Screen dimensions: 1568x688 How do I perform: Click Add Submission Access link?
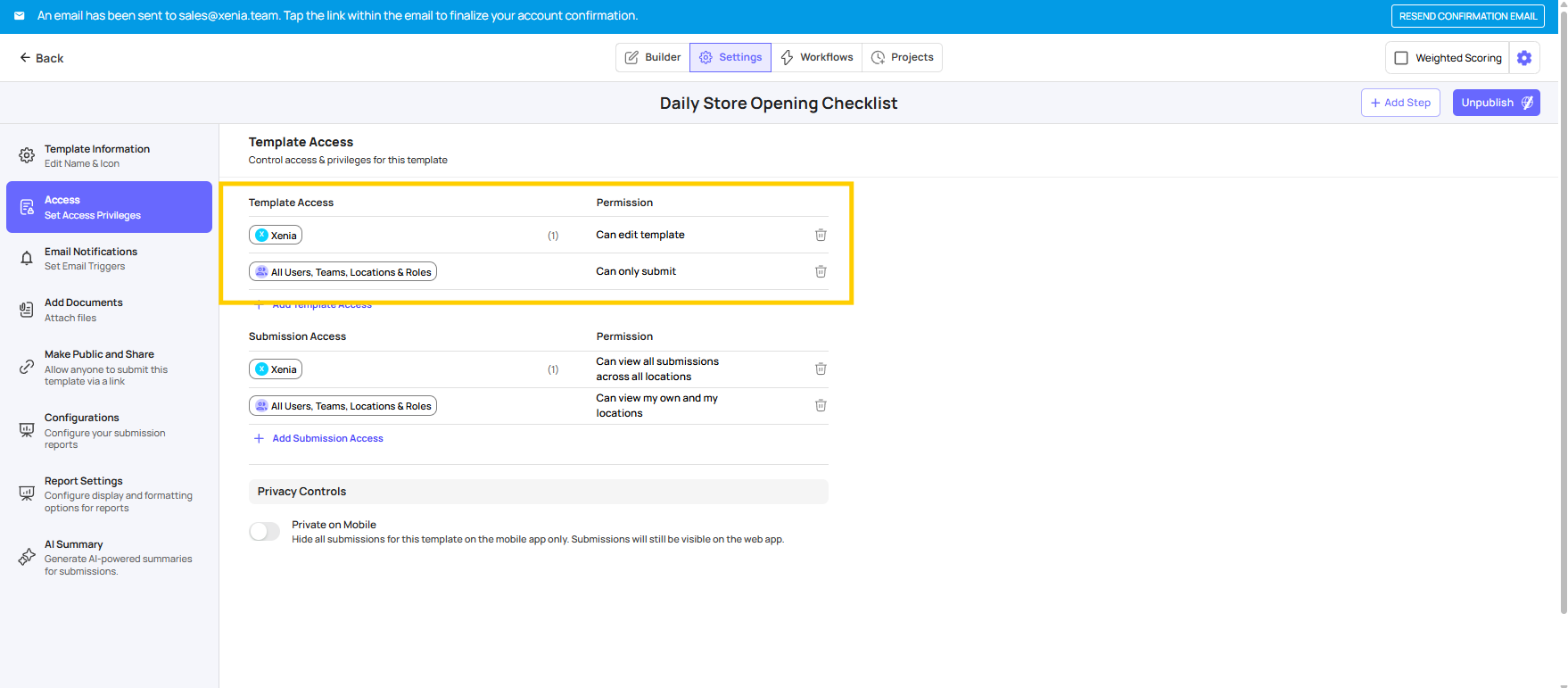(327, 439)
